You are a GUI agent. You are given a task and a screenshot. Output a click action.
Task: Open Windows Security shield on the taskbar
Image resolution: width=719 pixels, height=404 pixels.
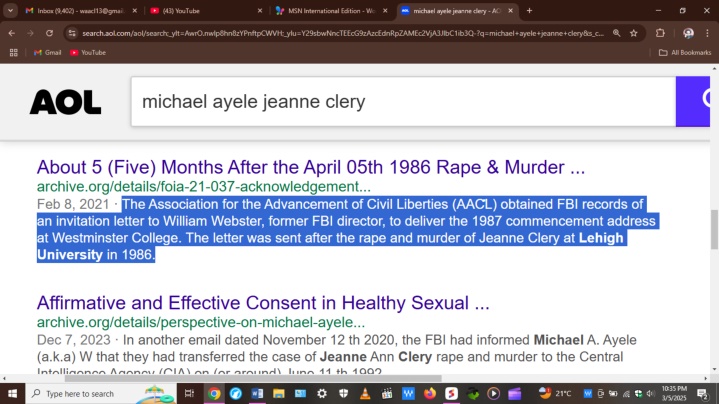(343, 393)
